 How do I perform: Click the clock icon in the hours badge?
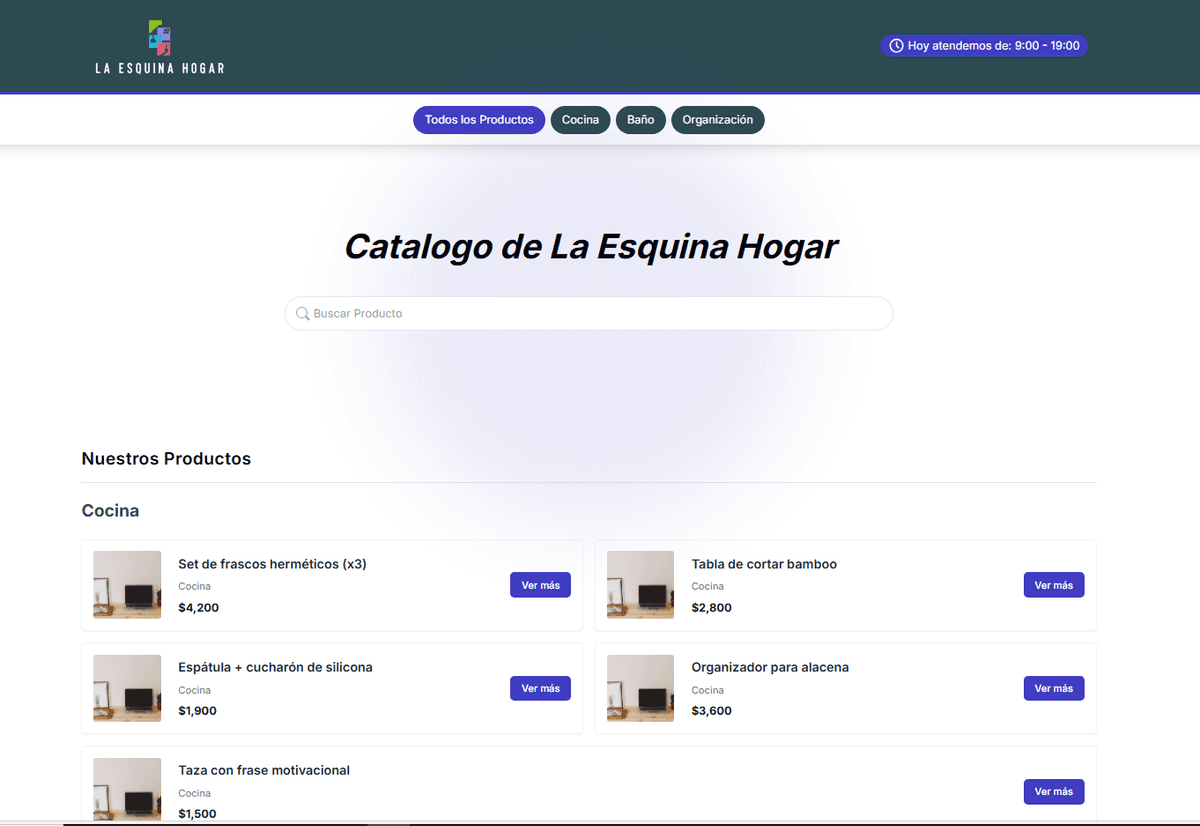[x=894, y=45]
